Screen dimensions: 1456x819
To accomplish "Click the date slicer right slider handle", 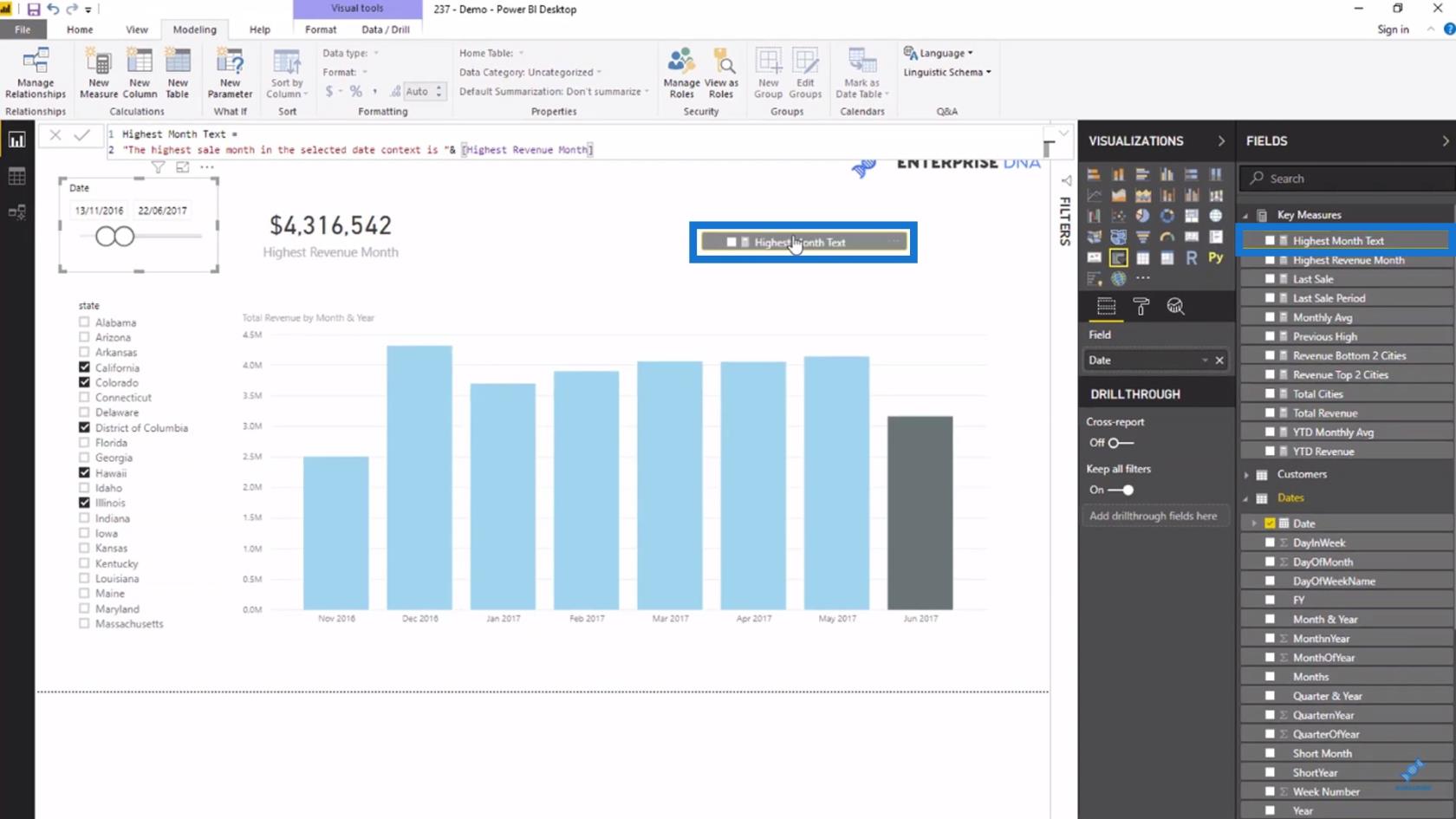I will point(125,236).
